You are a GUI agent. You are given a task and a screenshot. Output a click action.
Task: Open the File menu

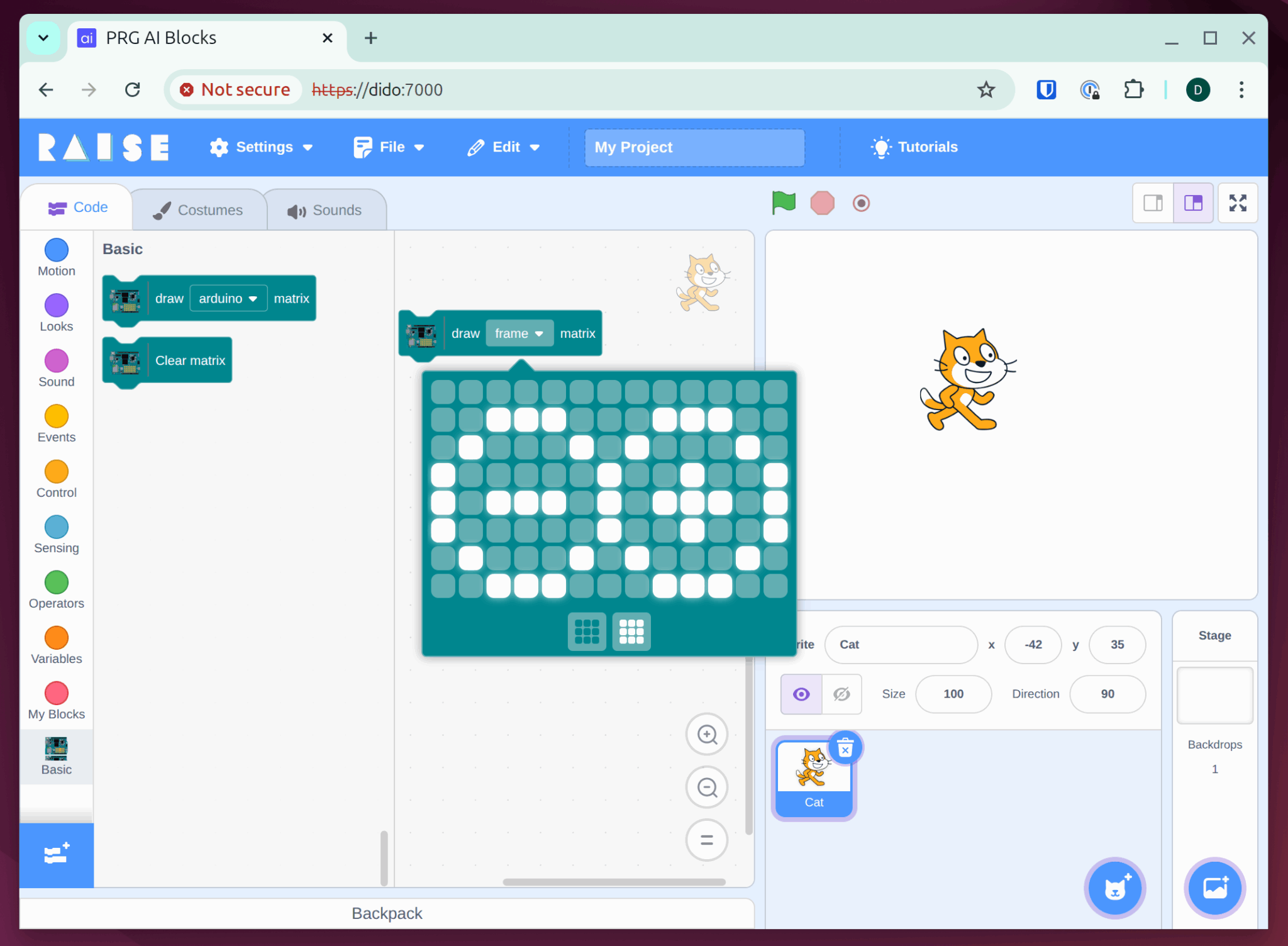[389, 147]
